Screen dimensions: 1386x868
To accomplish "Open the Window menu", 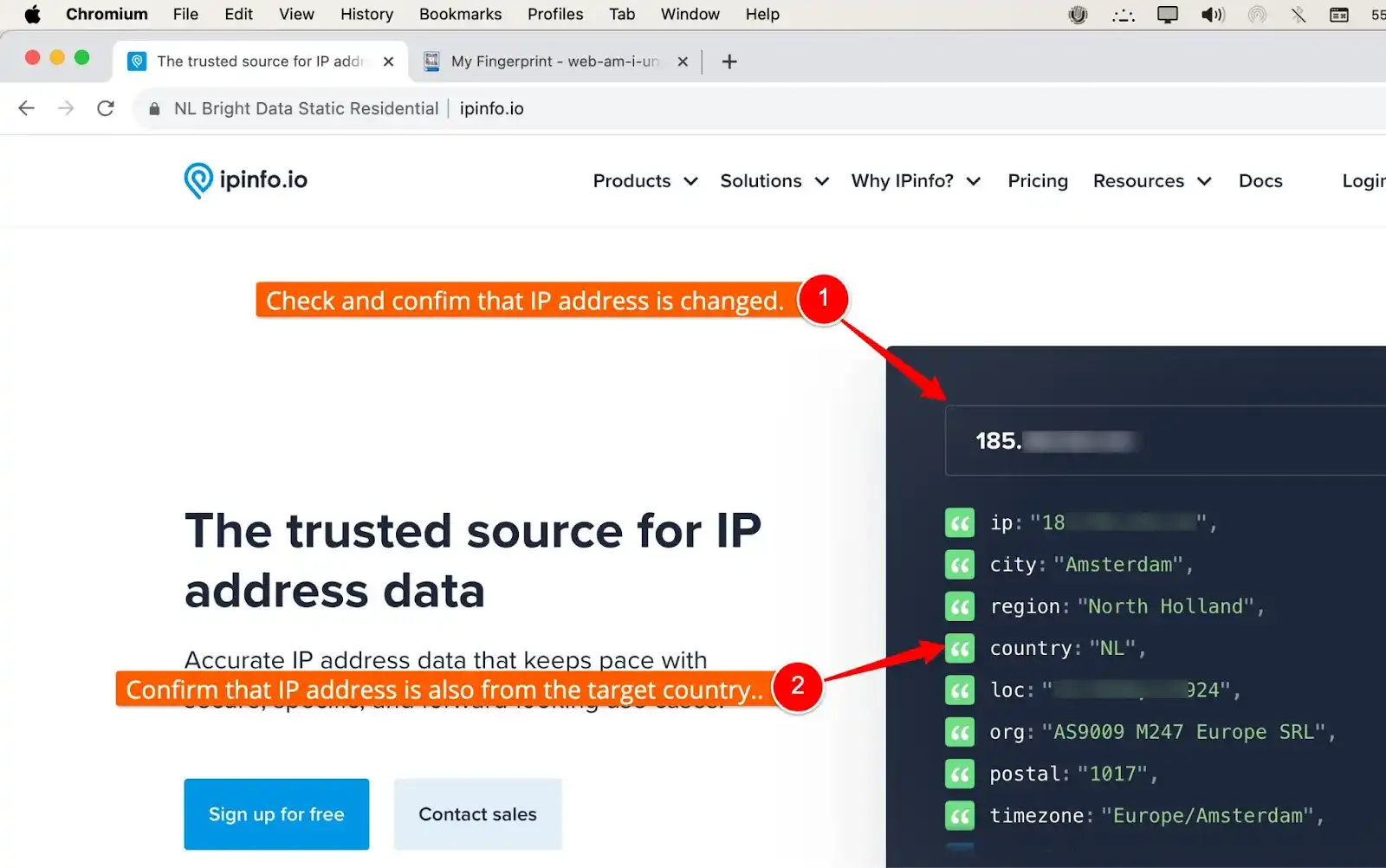I will click(690, 14).
